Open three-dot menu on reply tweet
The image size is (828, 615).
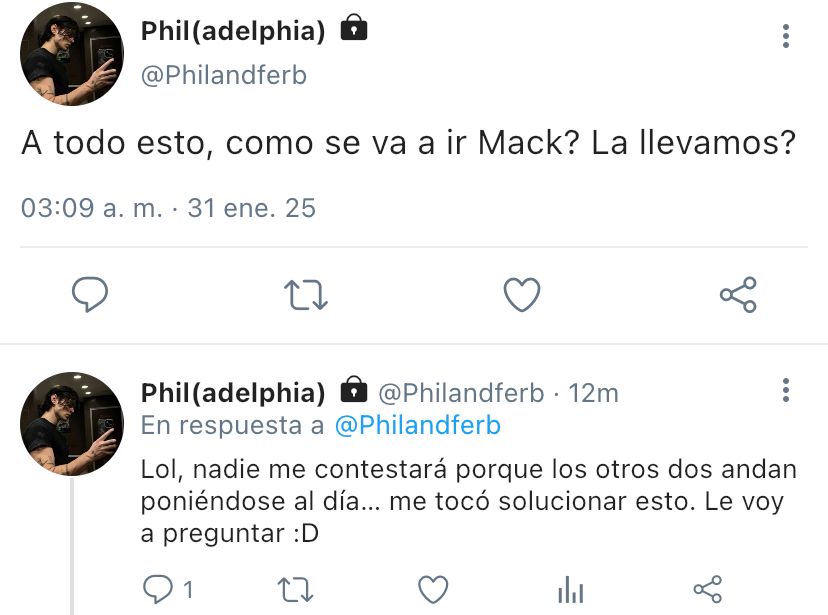(x=786, y=390)
